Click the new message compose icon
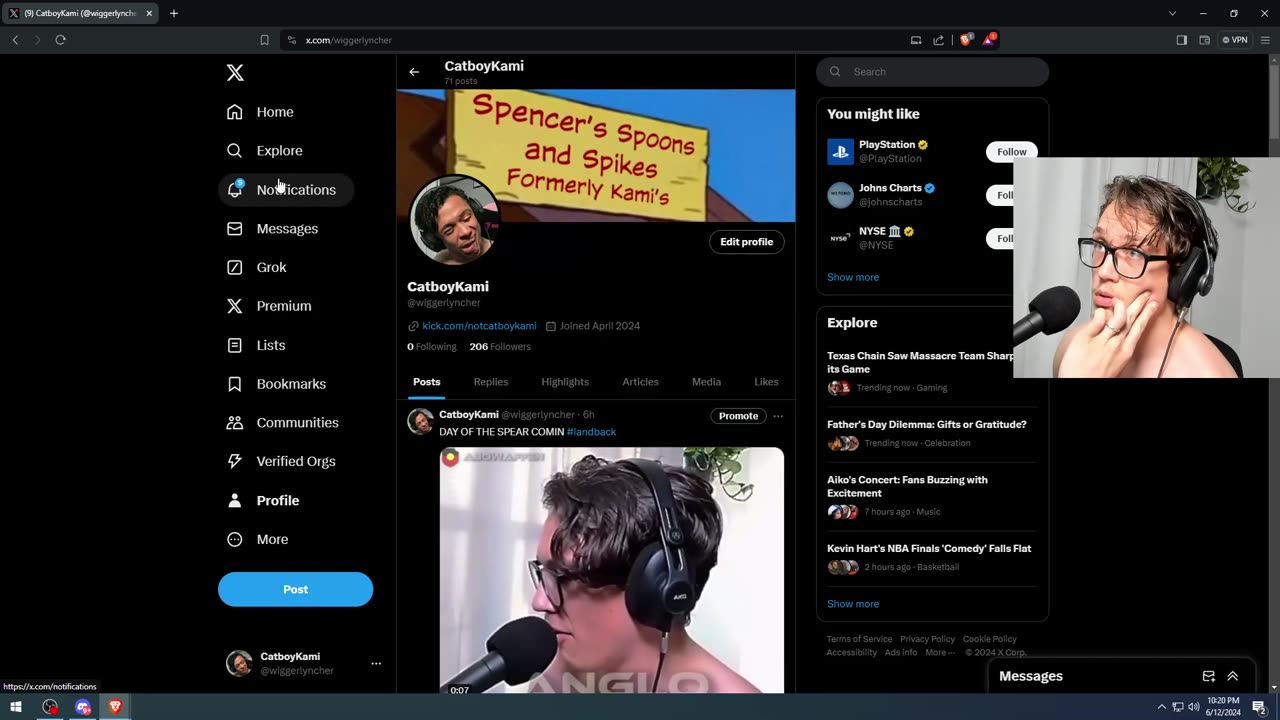This screenshot has width=1280, height=720. (1208, 676)
